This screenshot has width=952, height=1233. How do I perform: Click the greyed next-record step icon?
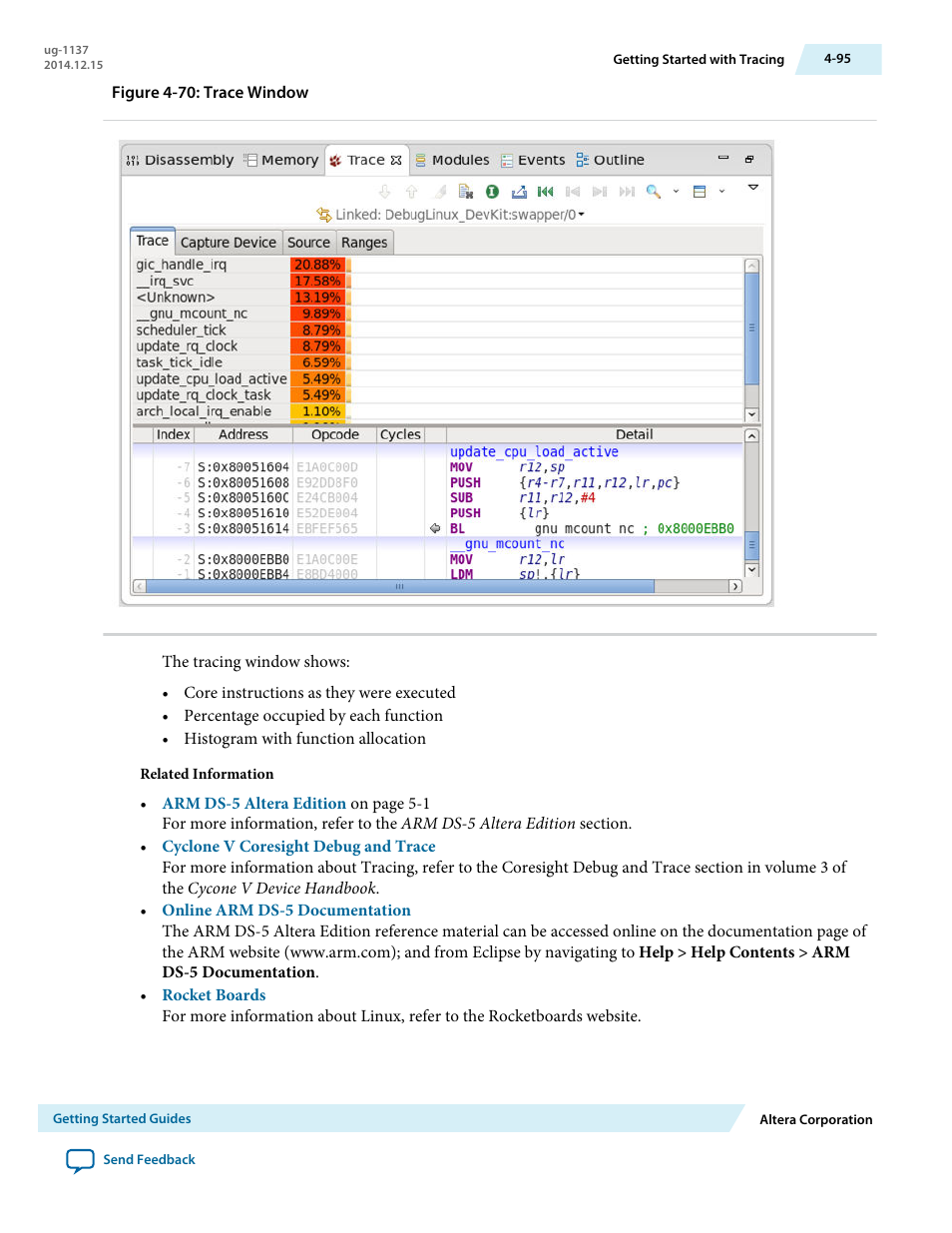[x=599, y=192]
